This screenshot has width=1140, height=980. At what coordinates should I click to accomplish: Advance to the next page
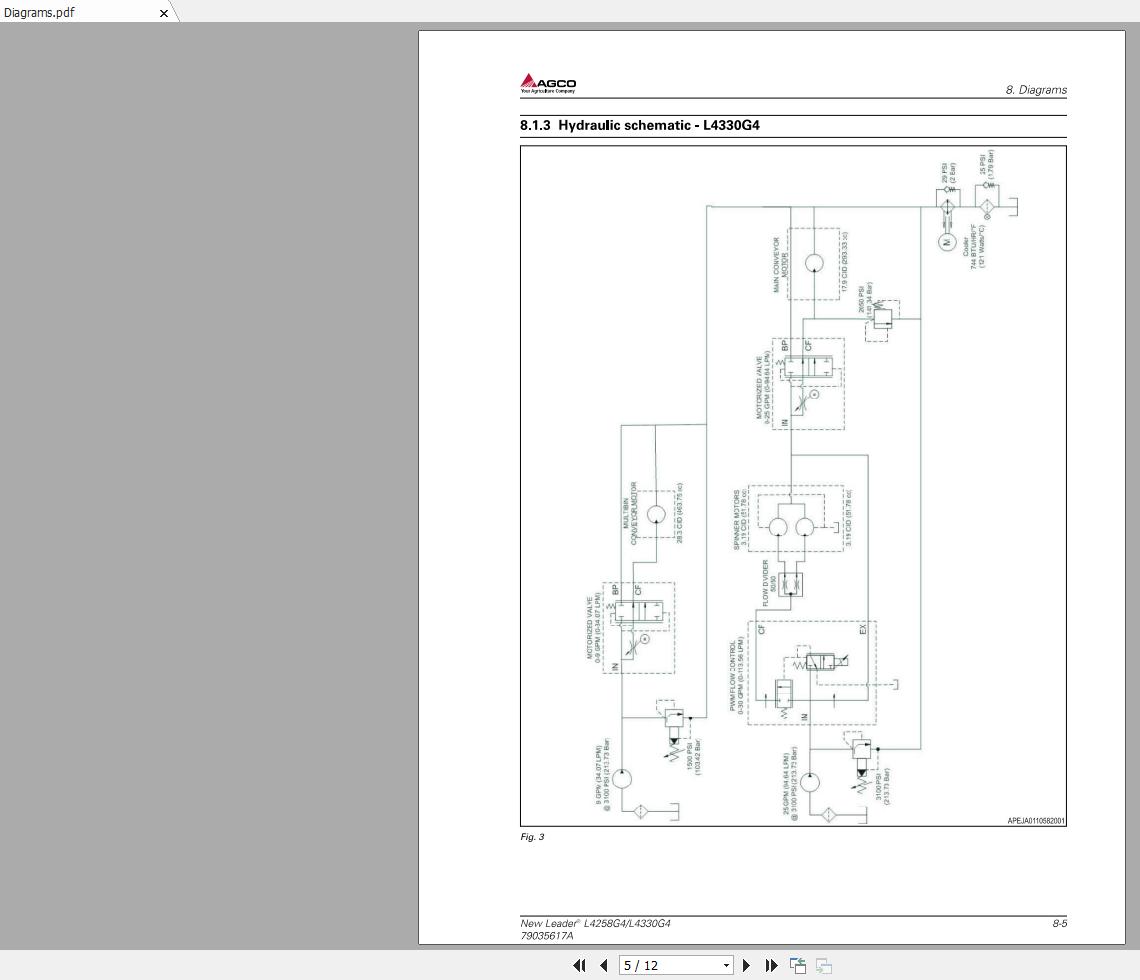click(746, 965)
